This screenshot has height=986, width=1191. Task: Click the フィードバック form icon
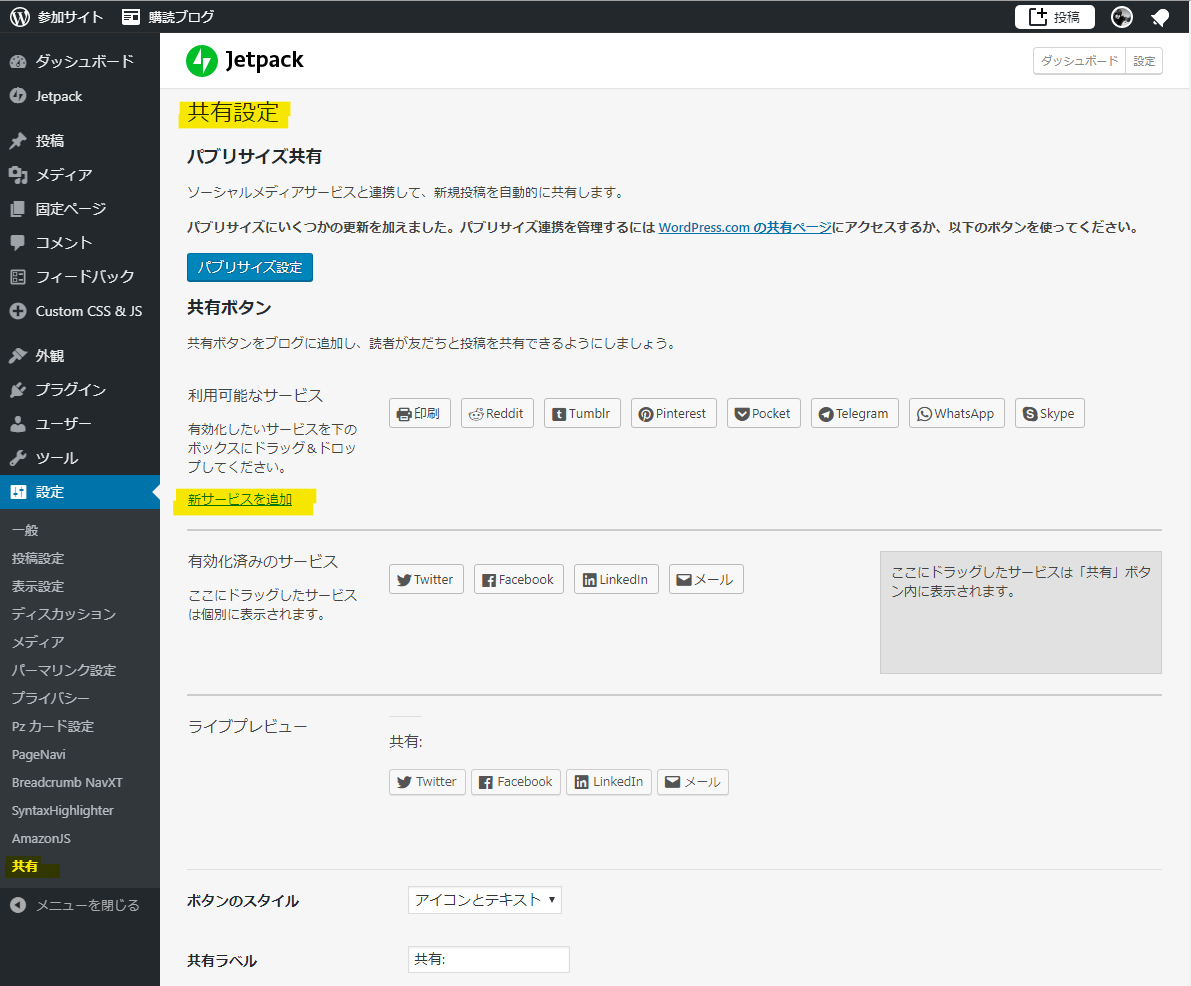tap(18, 277)
